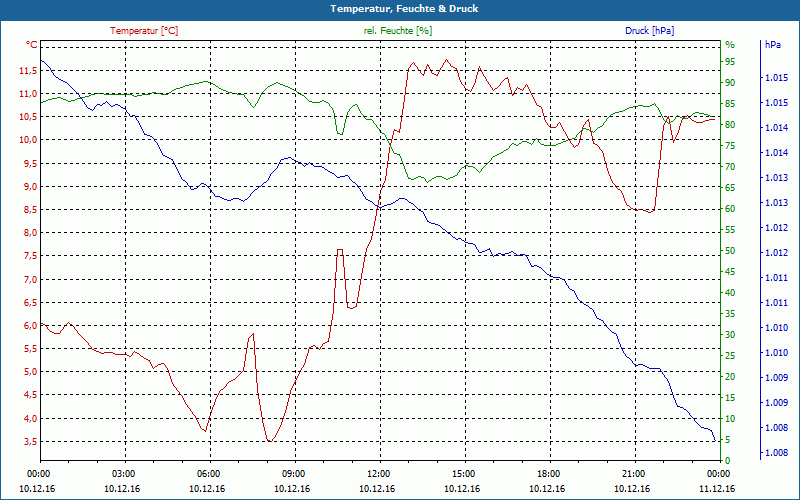Click the 25 tick on the humidity axis
800x500 pixels.
(730, 356)
